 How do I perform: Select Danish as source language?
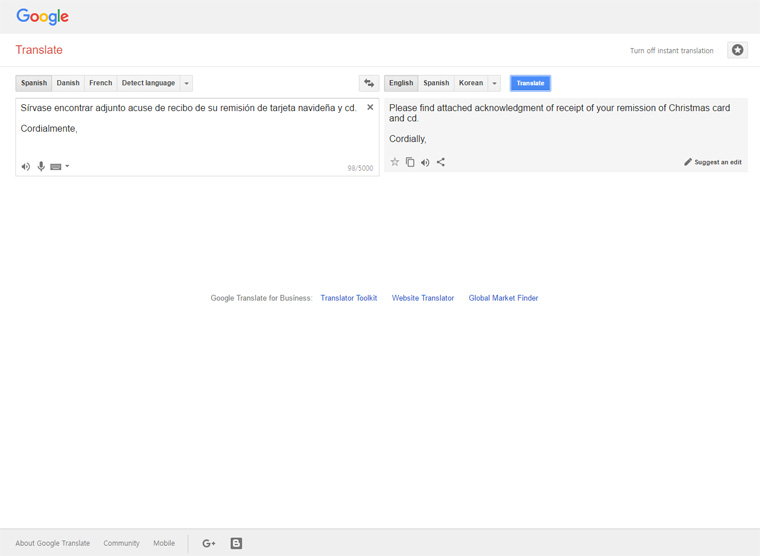pos(68,83)
